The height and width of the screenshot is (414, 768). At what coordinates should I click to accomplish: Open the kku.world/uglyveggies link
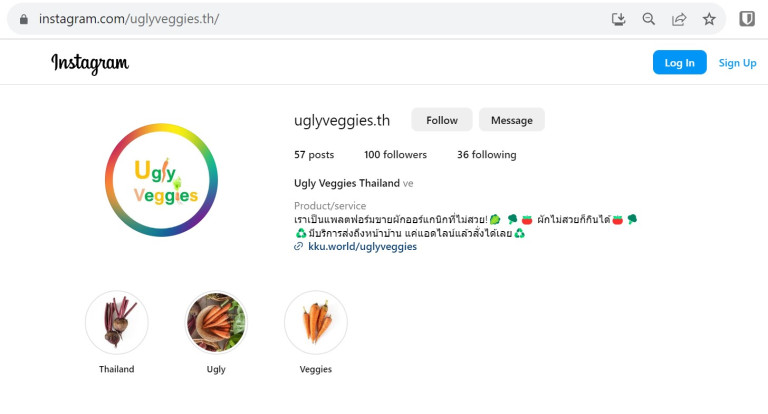362,246
